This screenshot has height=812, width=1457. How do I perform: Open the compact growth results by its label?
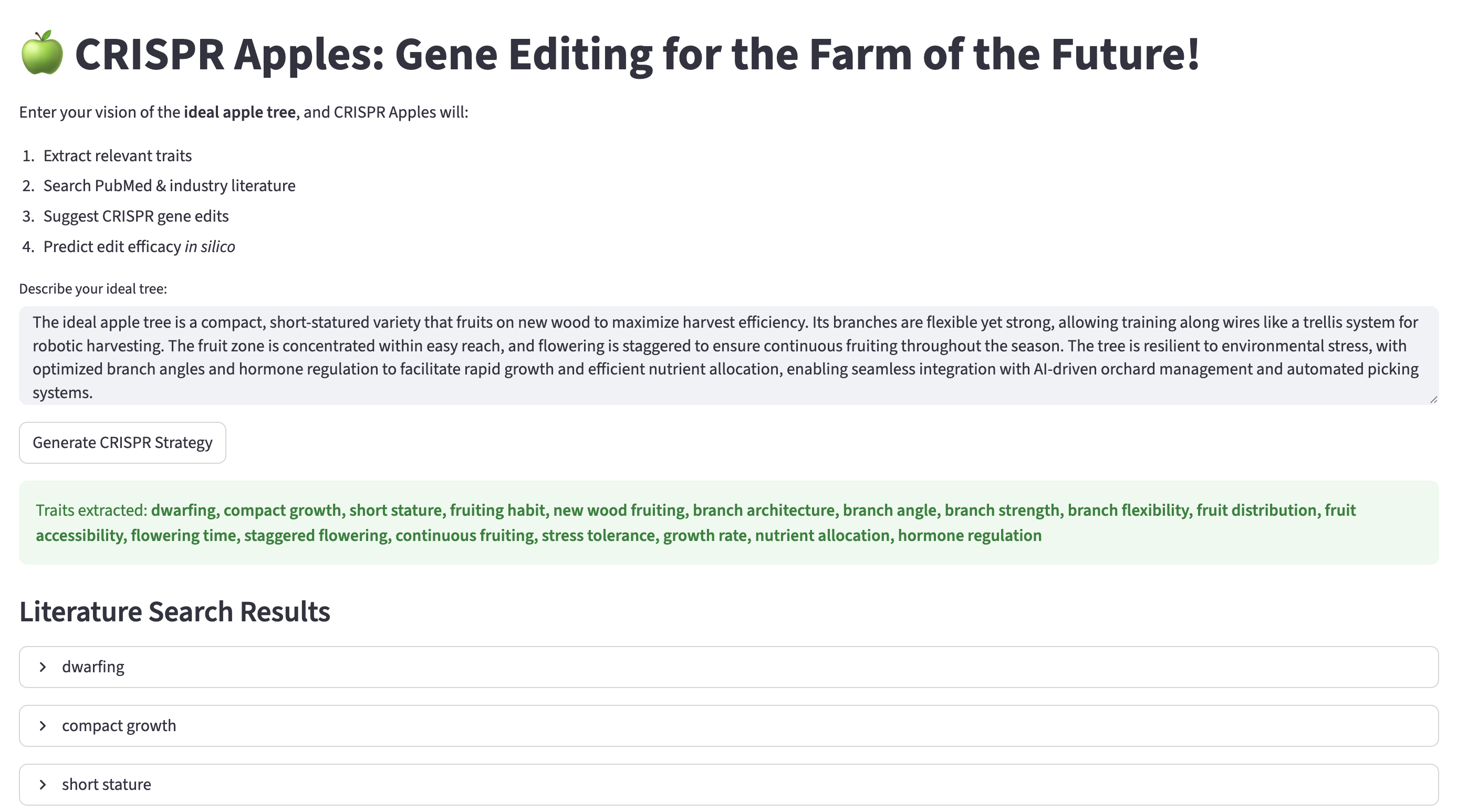[x=119, y=726]
